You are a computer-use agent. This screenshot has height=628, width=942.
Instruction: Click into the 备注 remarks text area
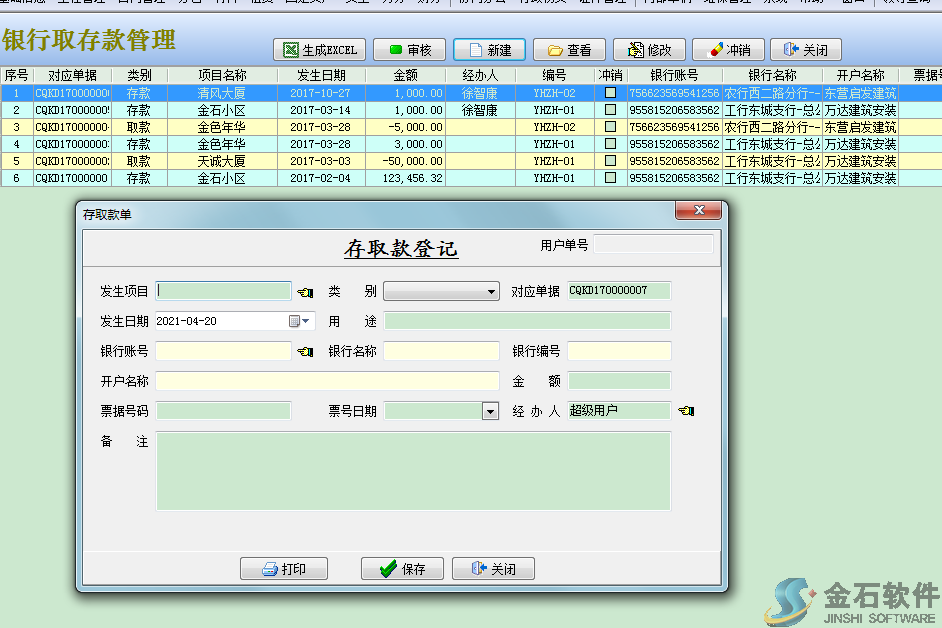tap(413, 470)
